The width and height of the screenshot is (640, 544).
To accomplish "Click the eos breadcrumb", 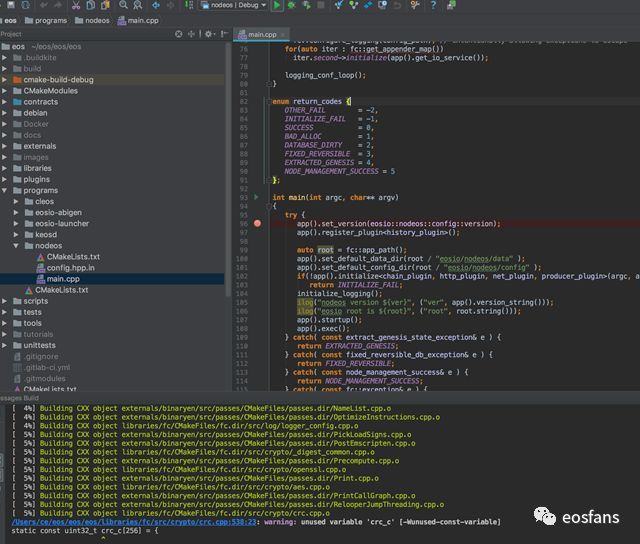I will (10, 20).
